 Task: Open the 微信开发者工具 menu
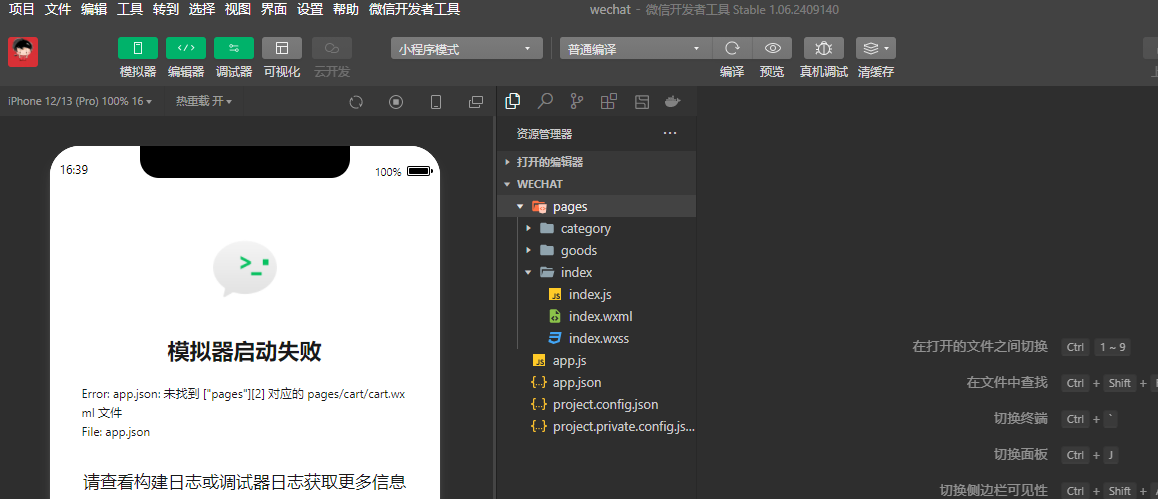coord(414,10)
